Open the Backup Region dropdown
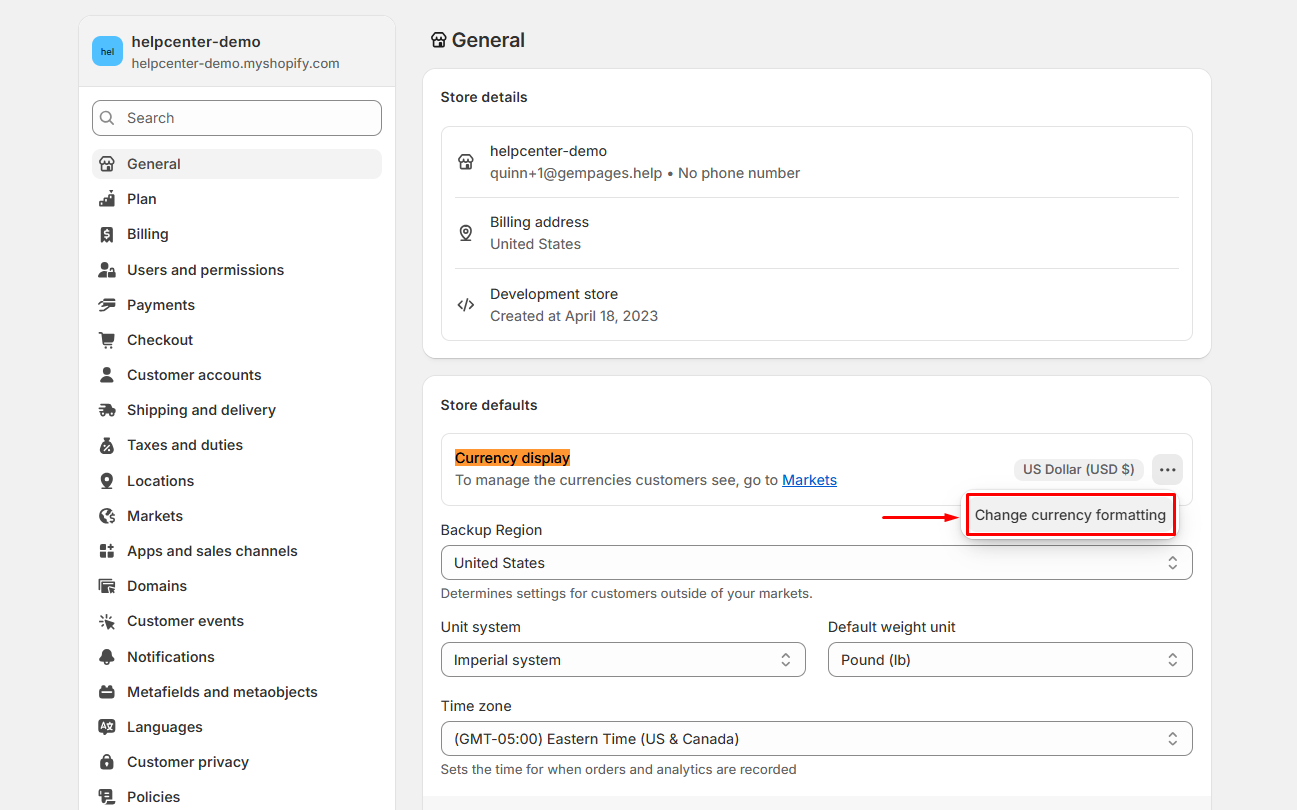This screenshot has width=1297, height=810. pyautogui.click(x=816, y=562)
